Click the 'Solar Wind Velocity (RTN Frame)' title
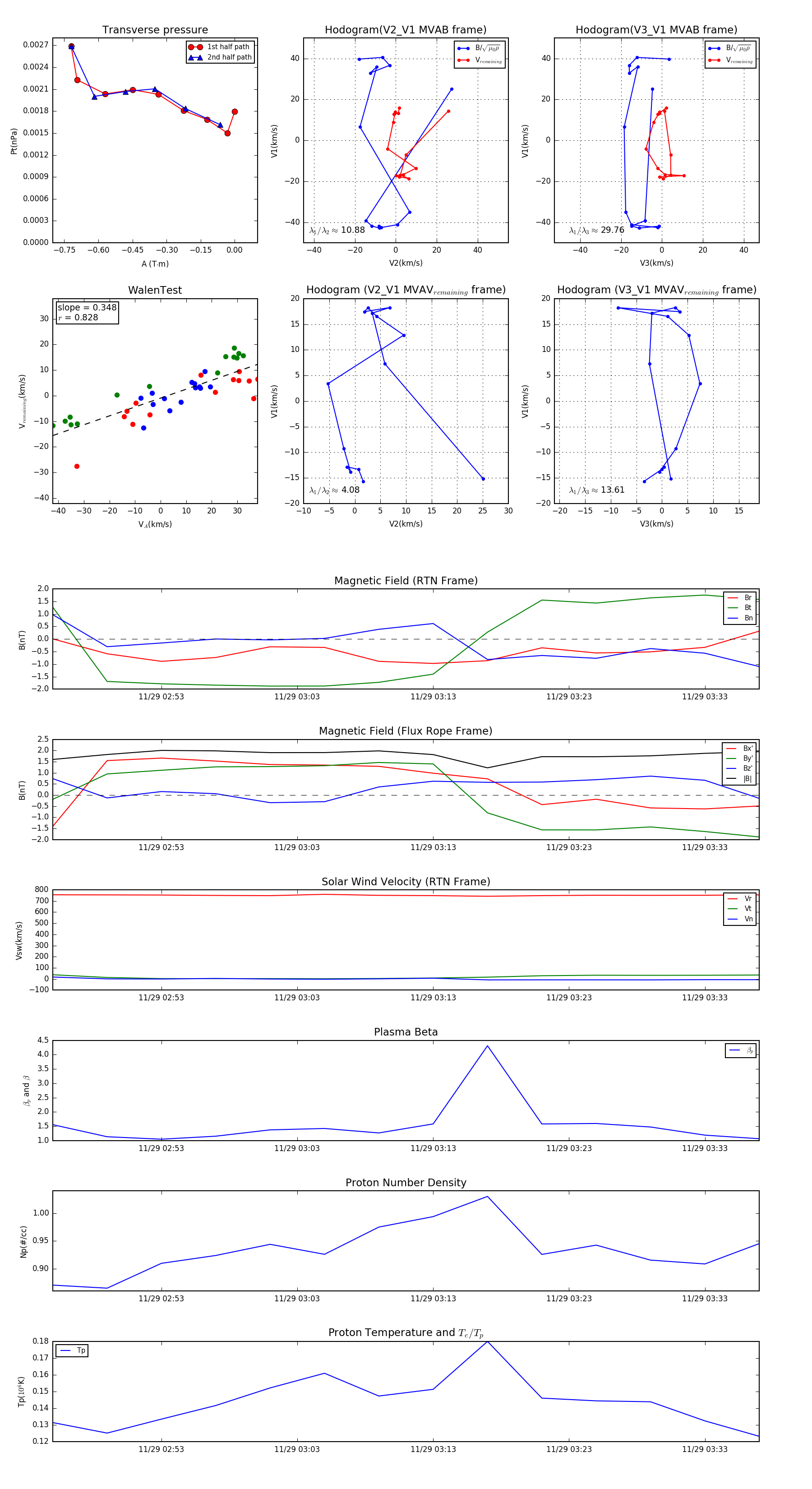This screenshot has width=812, height=1489. (406, 882)
